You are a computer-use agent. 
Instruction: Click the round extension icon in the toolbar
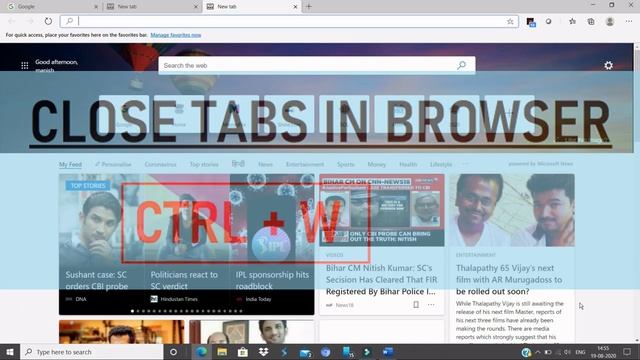click(x=549, y=21)
